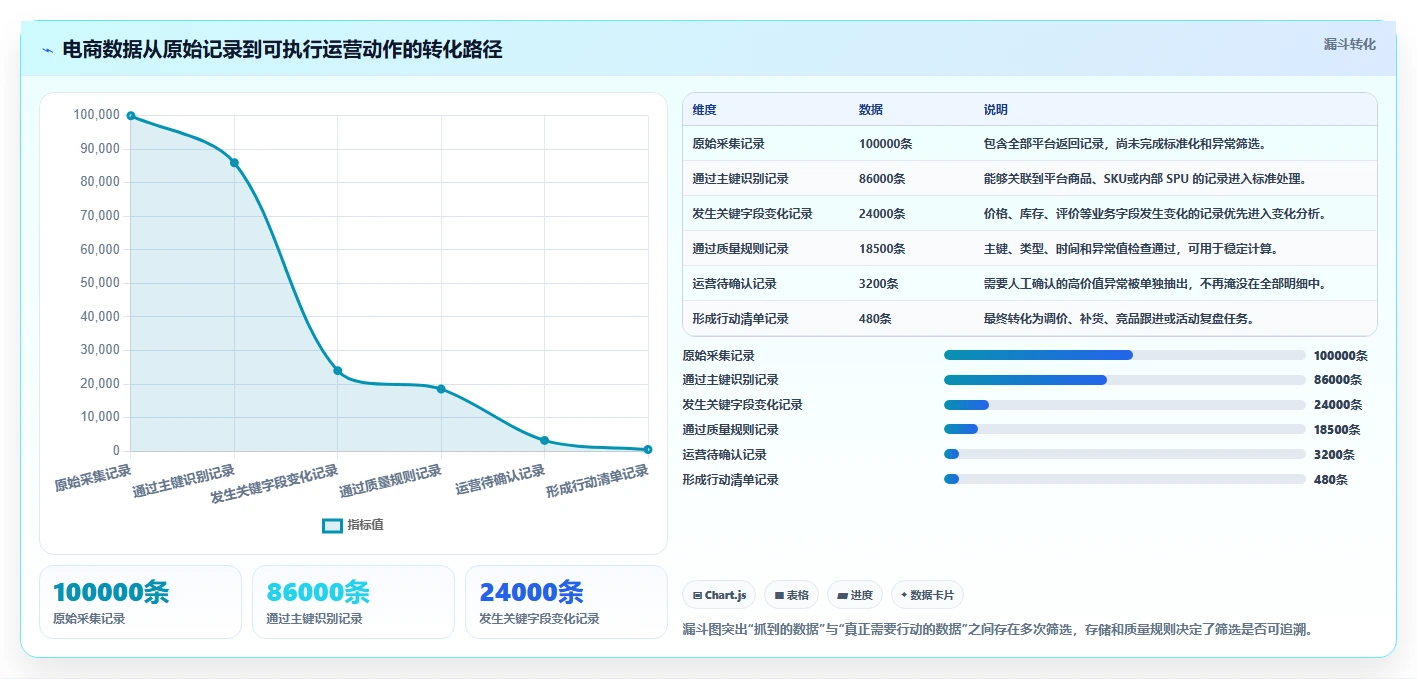Click the 100,000 y-axis label
The image size is (1417, 679).
tap(97, 115)
